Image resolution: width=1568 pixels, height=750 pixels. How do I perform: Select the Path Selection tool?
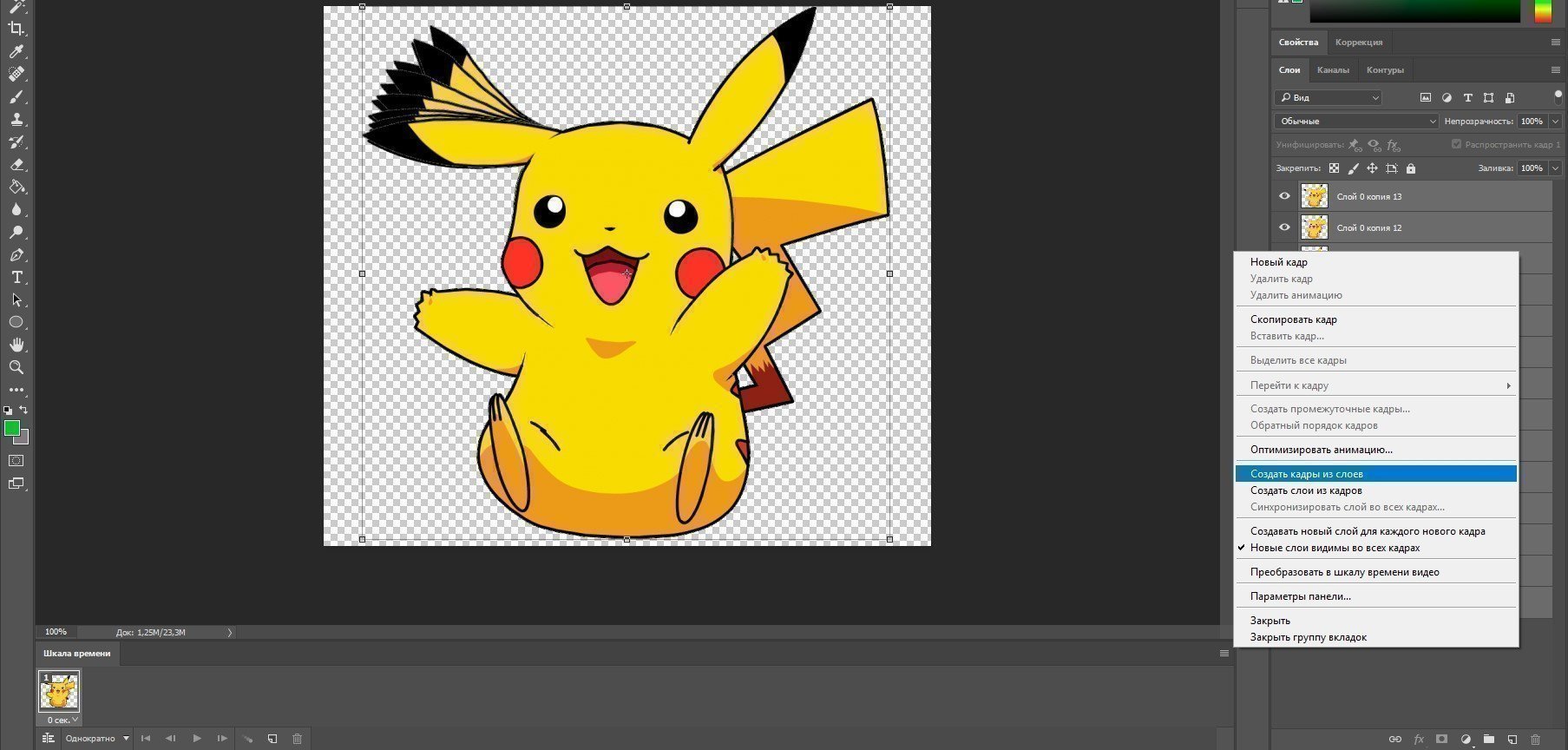pos(16,300)
